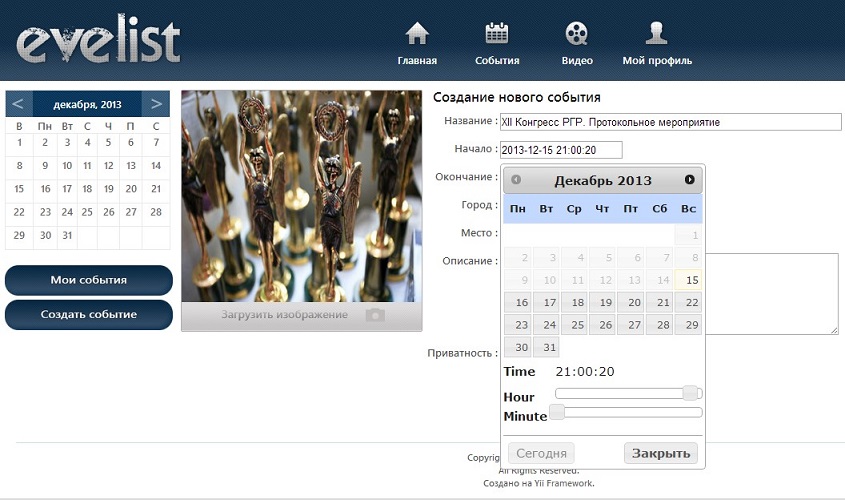
Task: Select day 16 in datepicker popup
Action: point(518,302)
